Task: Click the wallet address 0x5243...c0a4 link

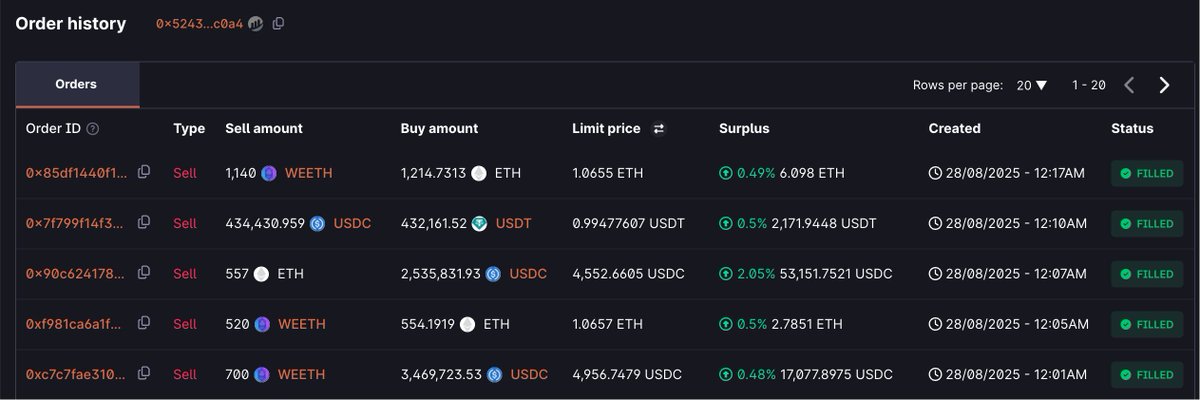Action: click(x=199, y=24)
